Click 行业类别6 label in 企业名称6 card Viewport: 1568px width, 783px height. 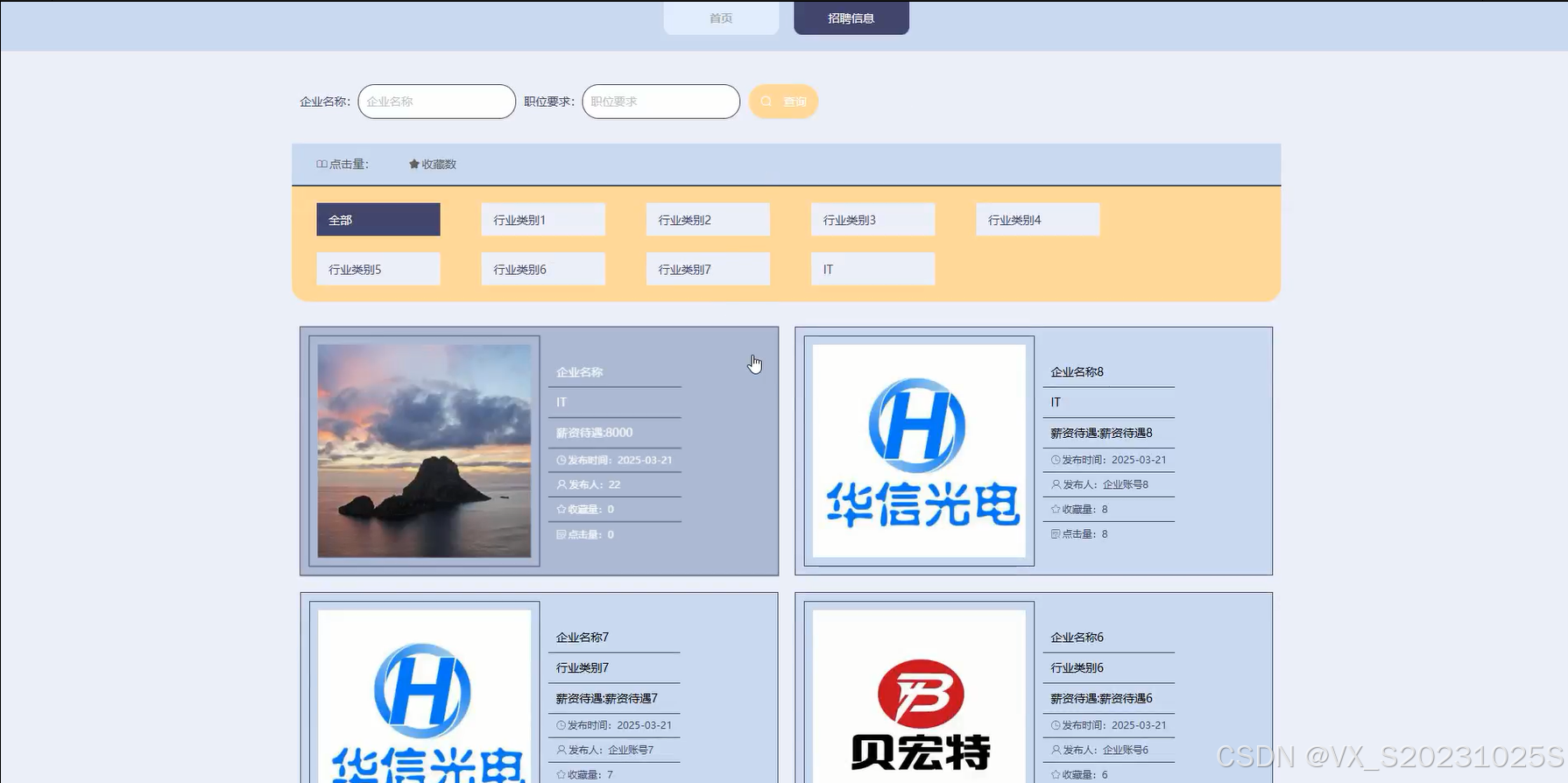(1077, 667)
